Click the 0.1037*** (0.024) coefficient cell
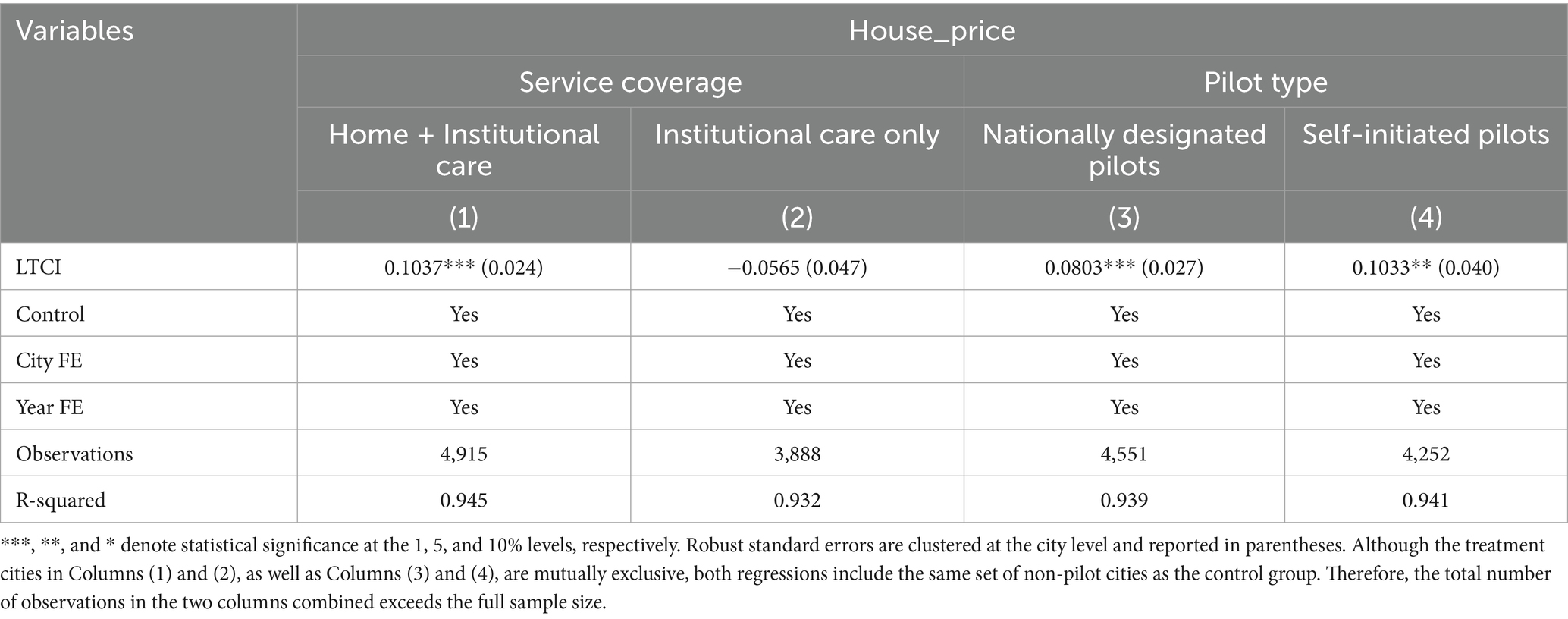This screenshot has height=619, width=1568. pos(463,267)
